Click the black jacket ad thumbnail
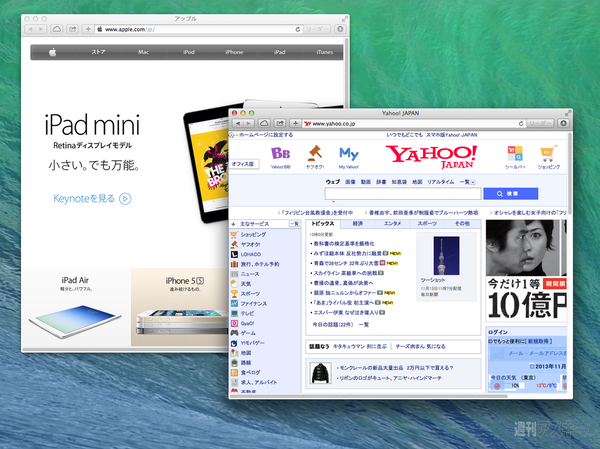Viewport: 600px width, 449px height. 320,373
